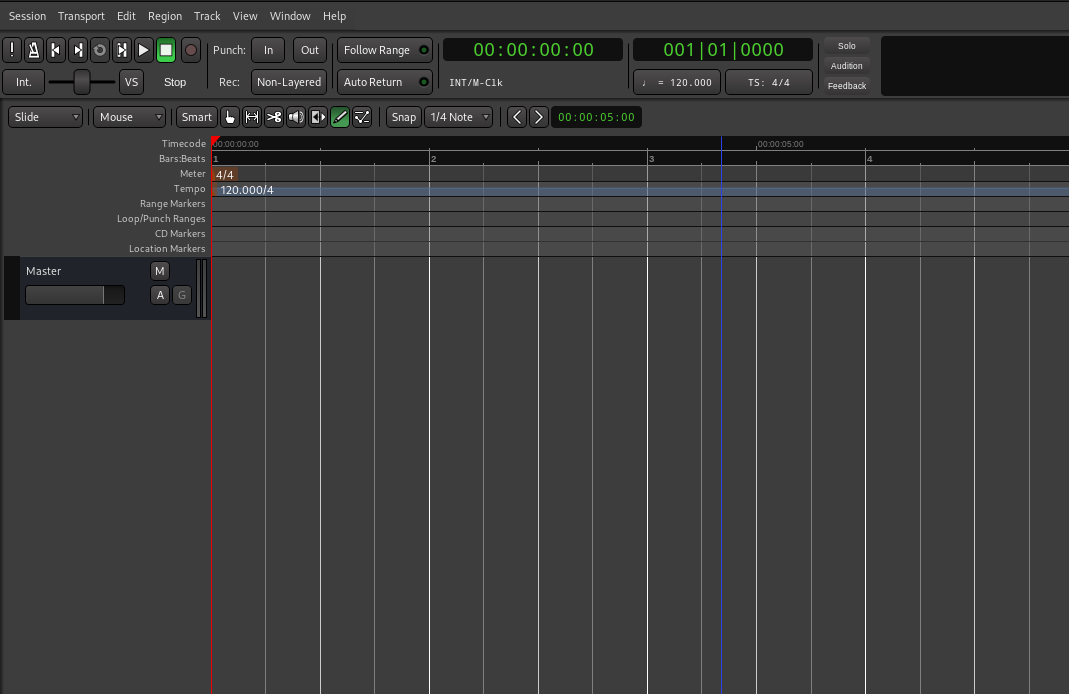This screenshot has width=1069, height=694.
Task: Select the Draw (pencil) tool
Action: [x=340, y=117]
